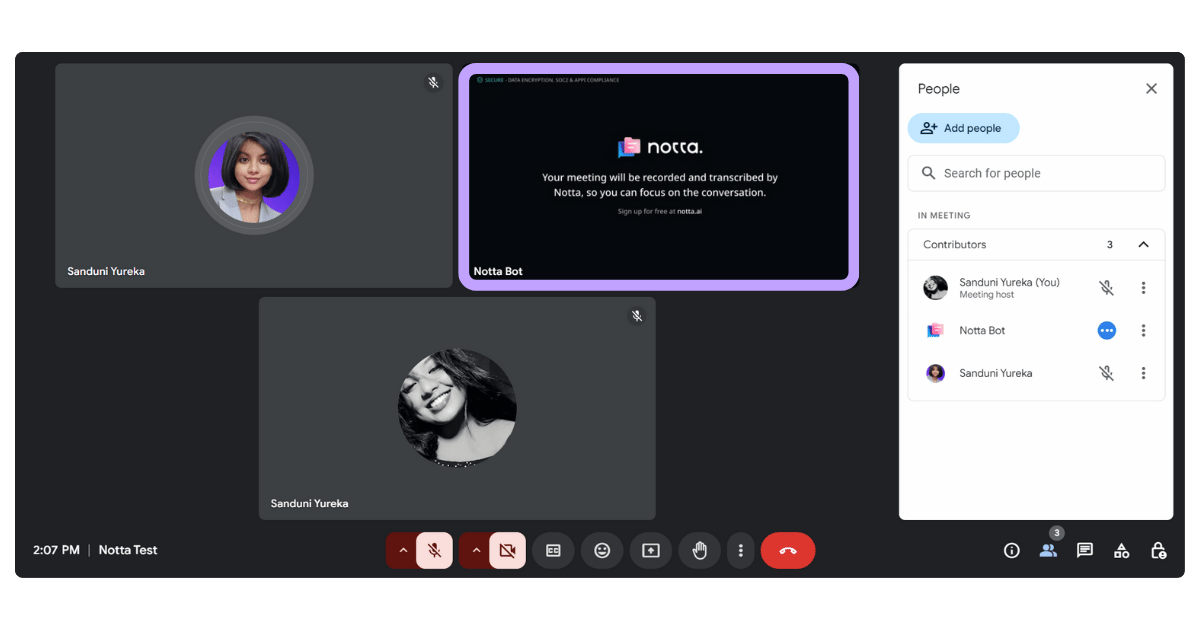Click the contributors count 3
The height and width of the screenshot is (630, 1200).
click(1110, 245)
